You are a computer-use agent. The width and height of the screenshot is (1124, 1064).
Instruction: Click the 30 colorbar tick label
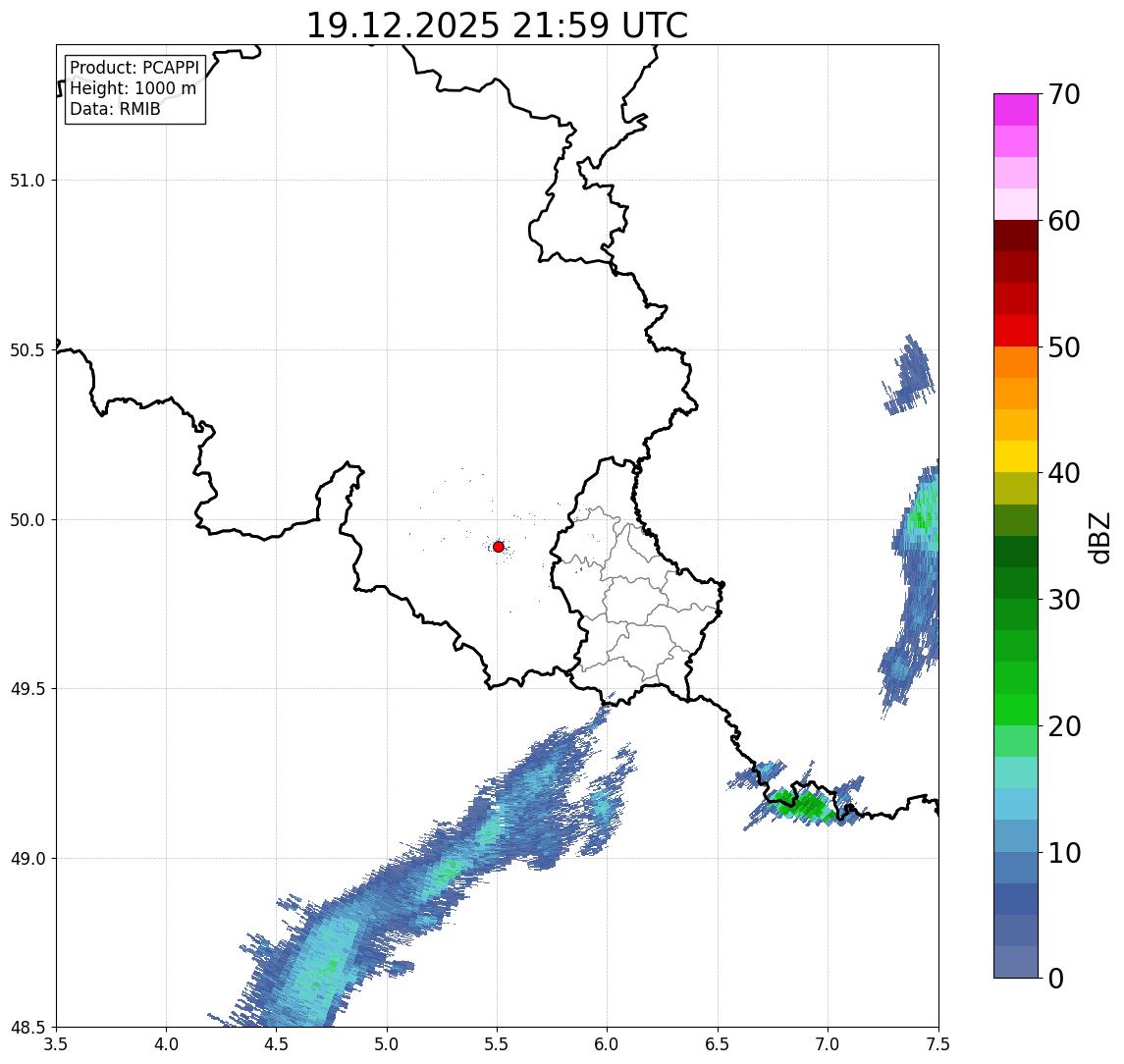1064,600
